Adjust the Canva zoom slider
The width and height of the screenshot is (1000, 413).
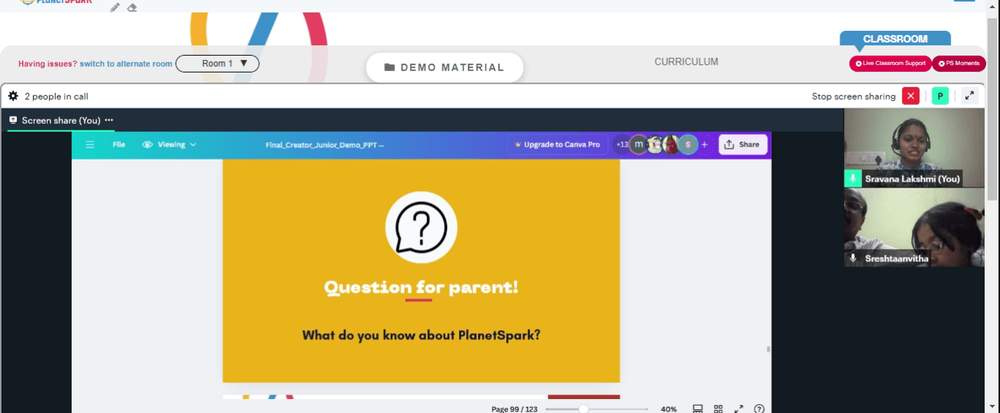click(596, 409)
